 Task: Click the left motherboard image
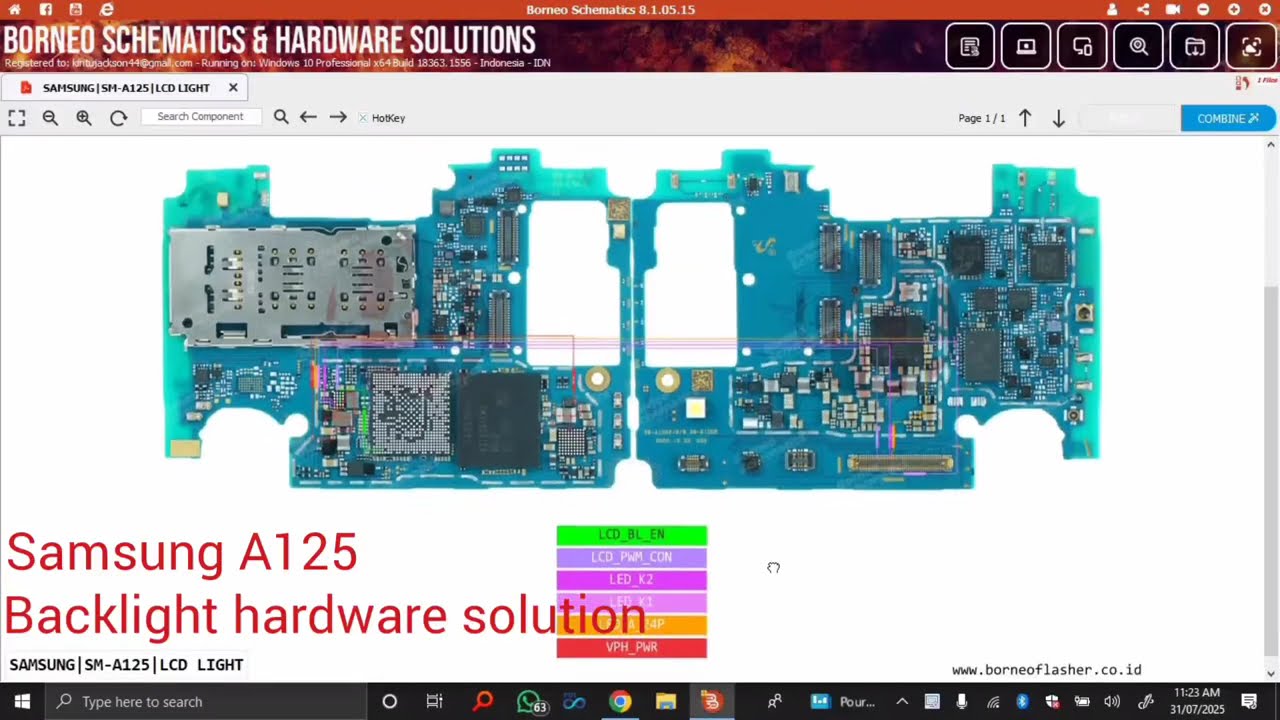(x=397, y=320)
